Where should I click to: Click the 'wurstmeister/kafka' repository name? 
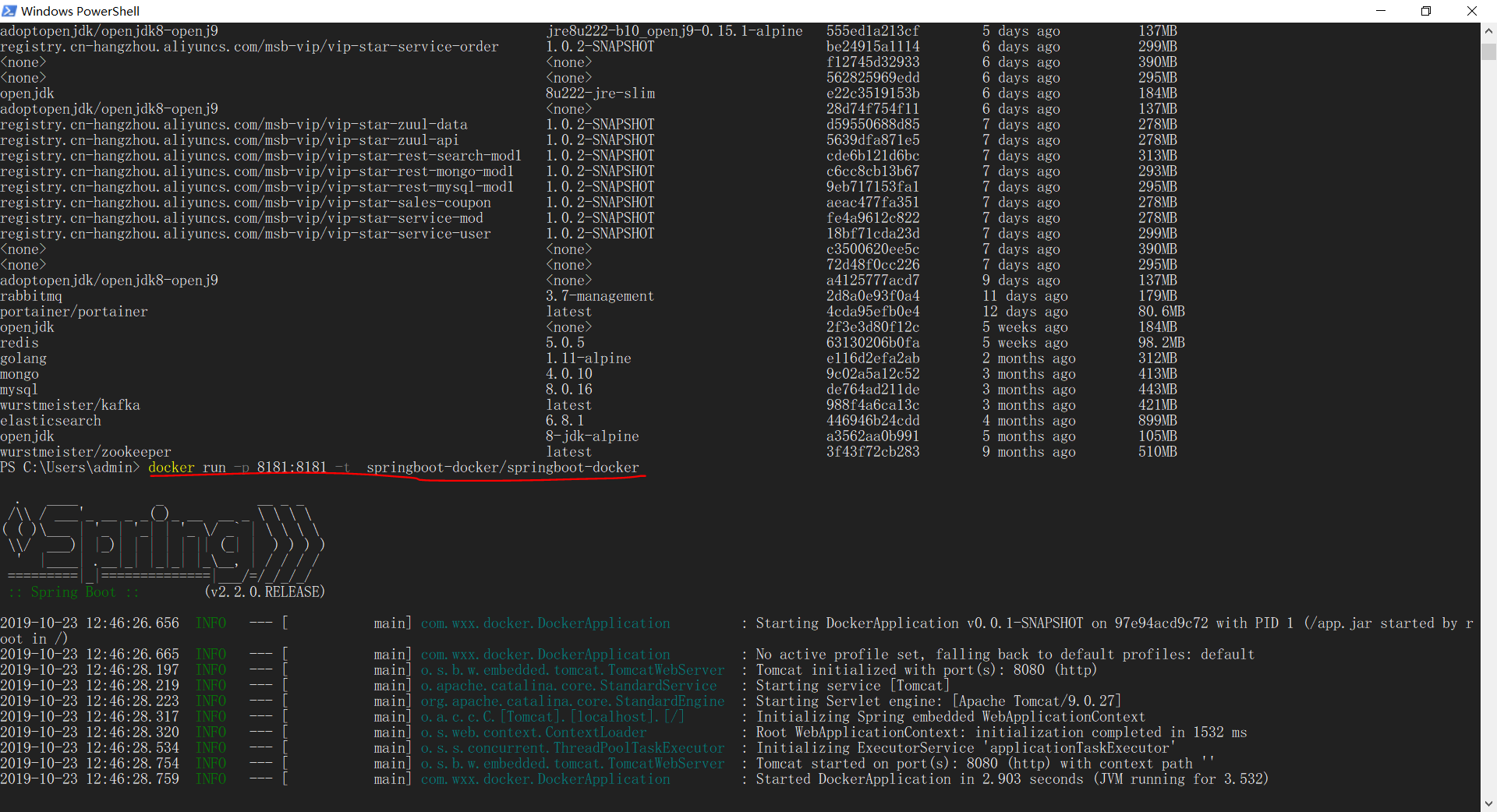click(70, 405)
